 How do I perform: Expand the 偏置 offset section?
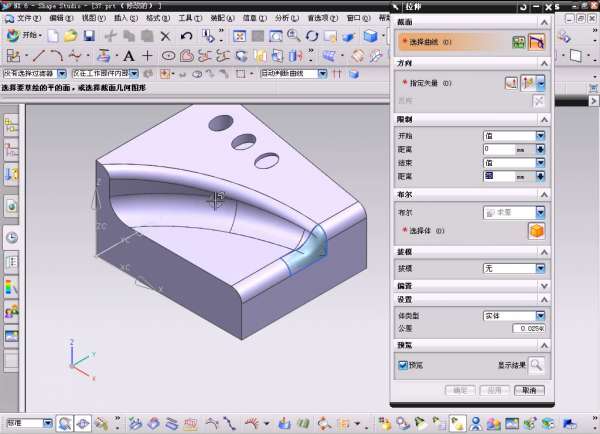pos(543,285)
